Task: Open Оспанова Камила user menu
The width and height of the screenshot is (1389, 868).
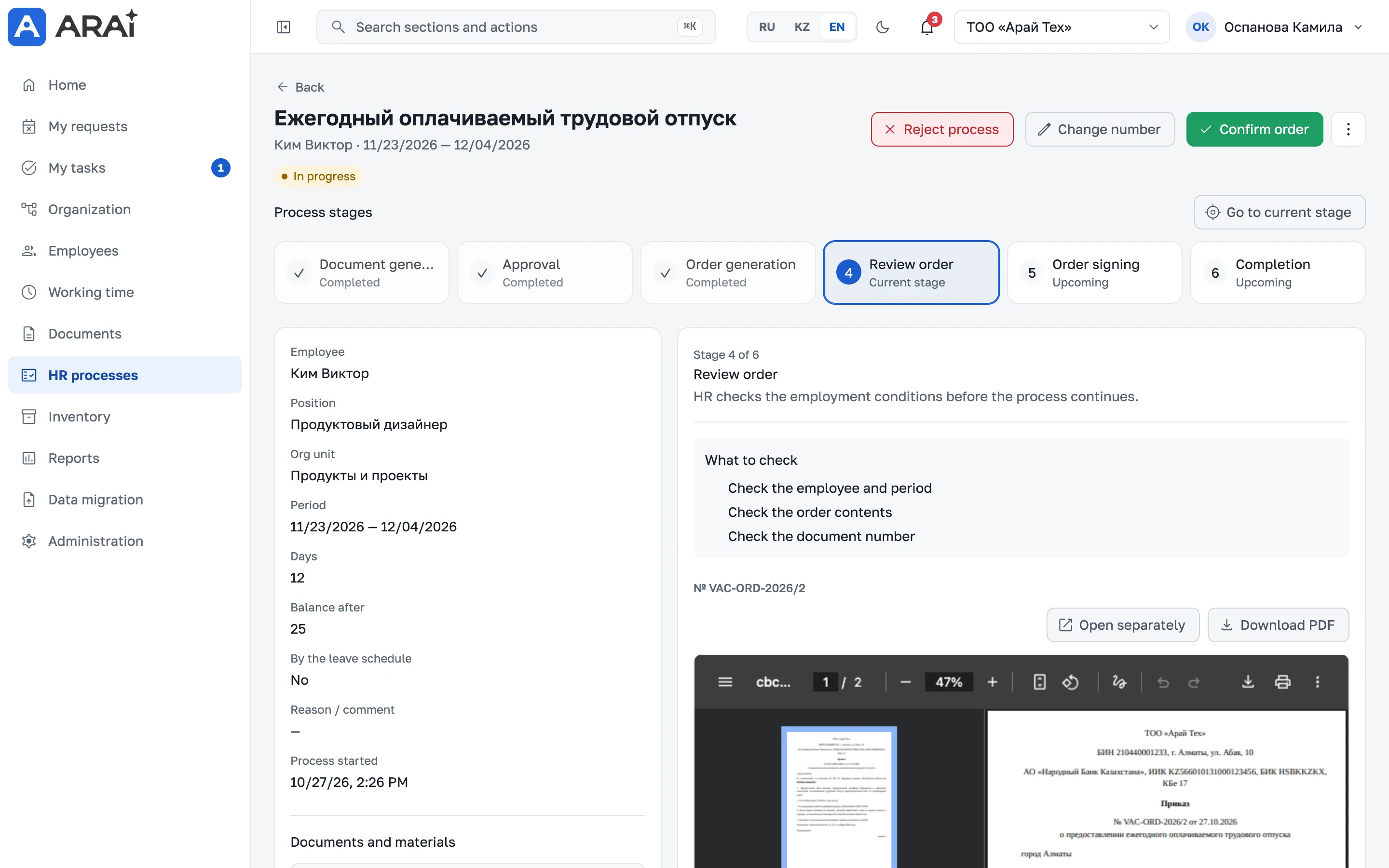Action: pyautogui.click(x=1274, y=27)
